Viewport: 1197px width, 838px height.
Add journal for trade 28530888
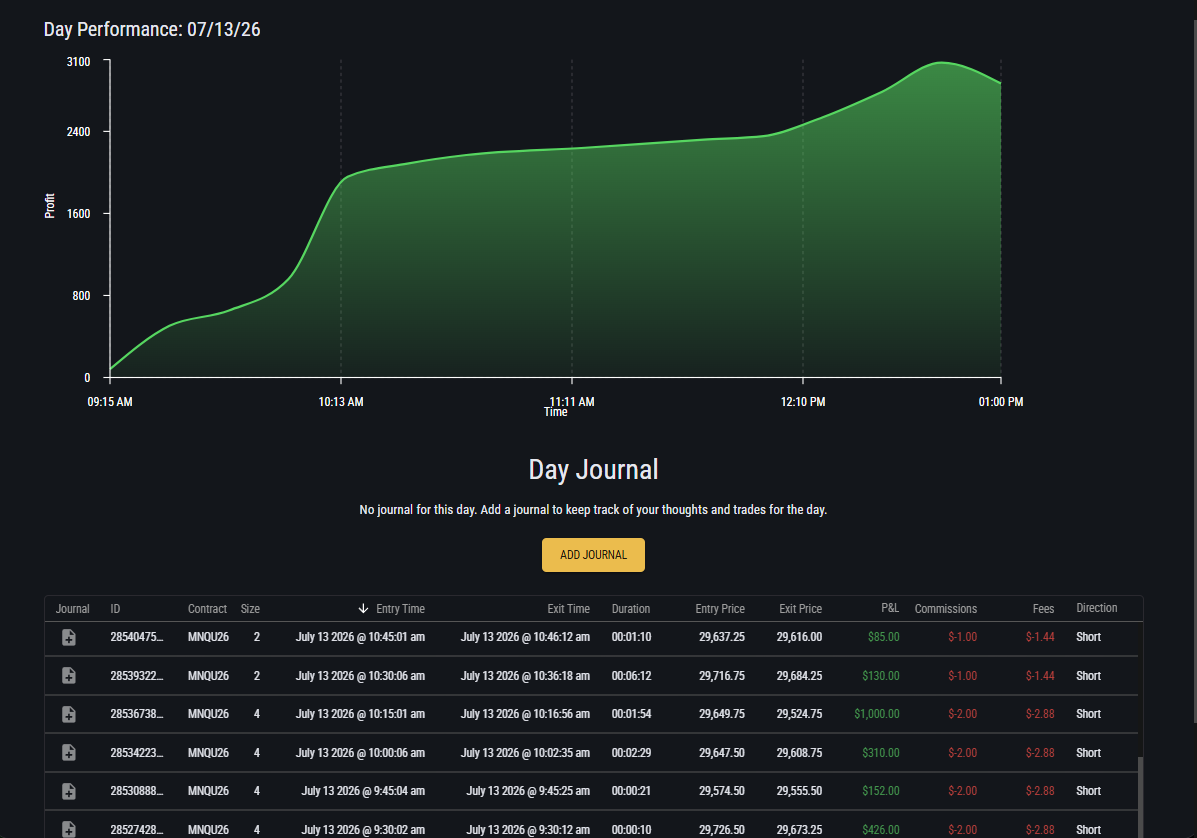69,791
